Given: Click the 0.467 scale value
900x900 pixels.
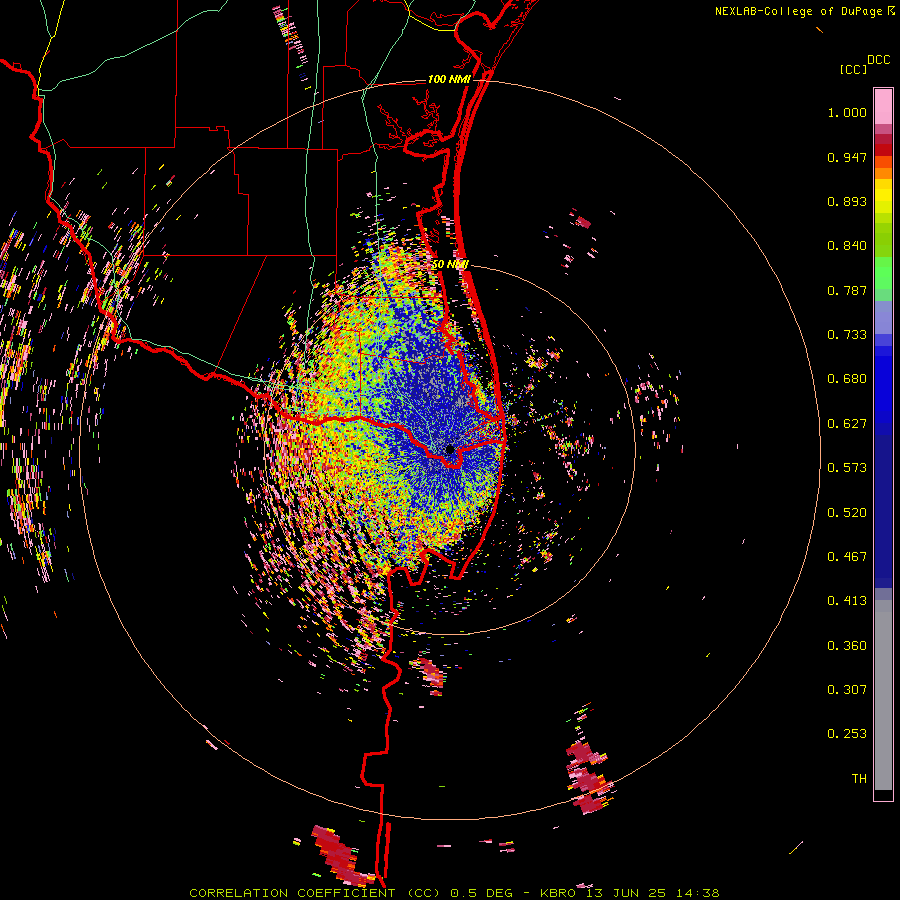Looking at the screenshot, I should [x=847, y=557].
